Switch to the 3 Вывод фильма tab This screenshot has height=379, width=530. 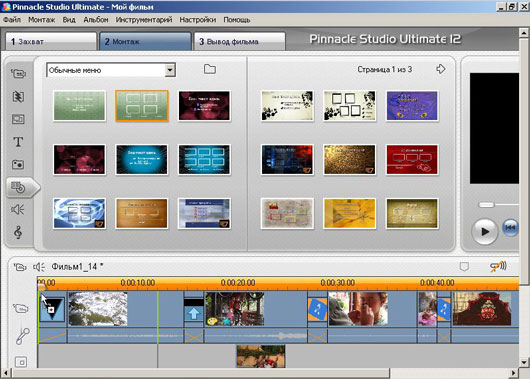(x=240, y=42)
